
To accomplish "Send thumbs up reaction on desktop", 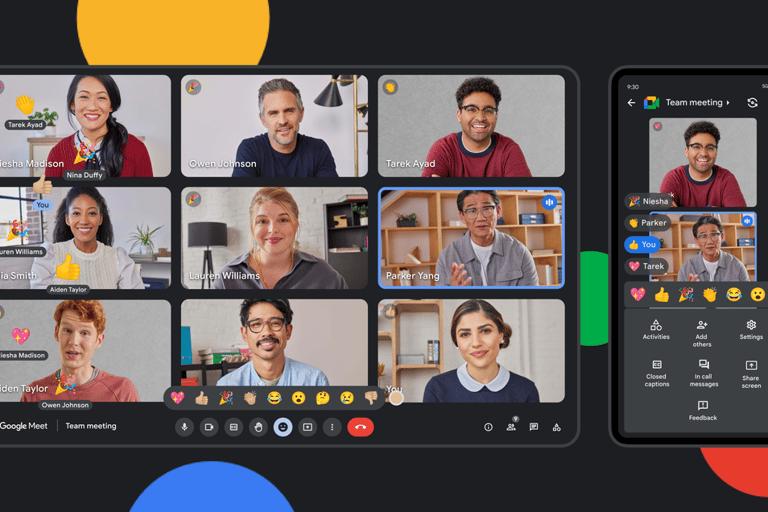I will (201, 398).
